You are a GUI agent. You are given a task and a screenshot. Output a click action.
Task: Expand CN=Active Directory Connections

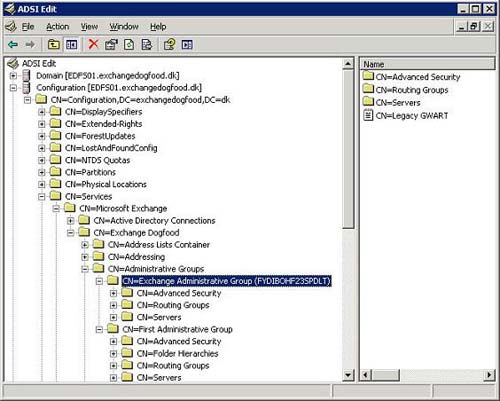70,221
